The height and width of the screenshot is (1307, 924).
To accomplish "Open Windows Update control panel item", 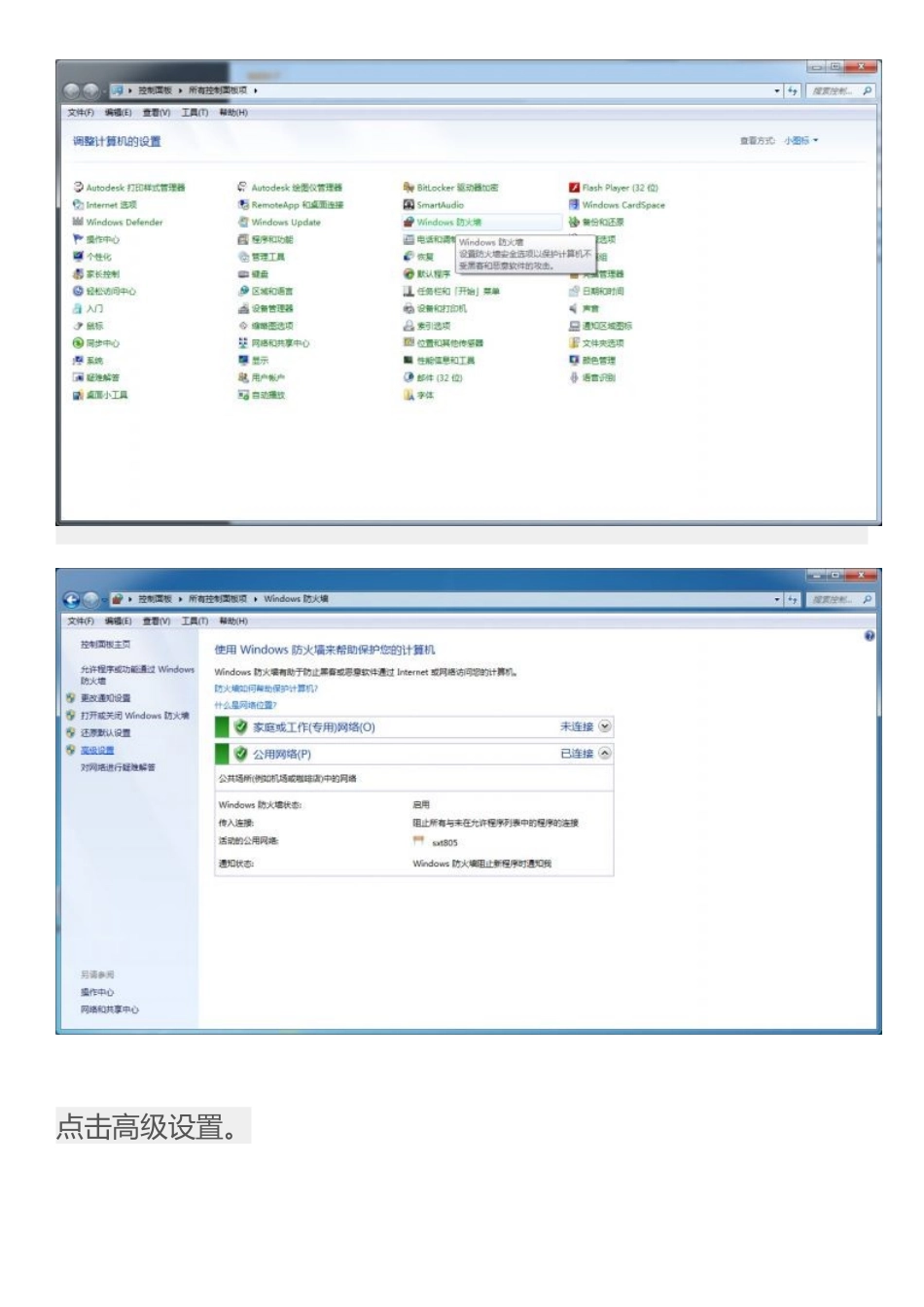I will [x=285, y=223].
